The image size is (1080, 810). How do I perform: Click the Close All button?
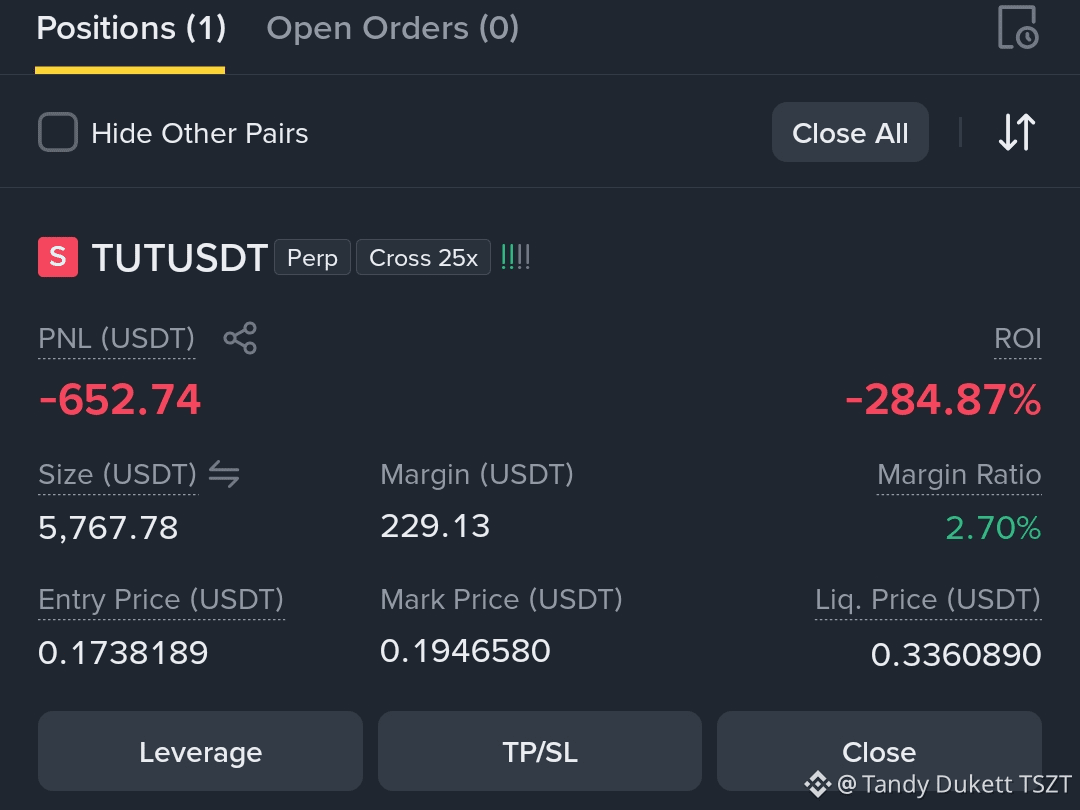pyautogui.click(x=850, y=132)
